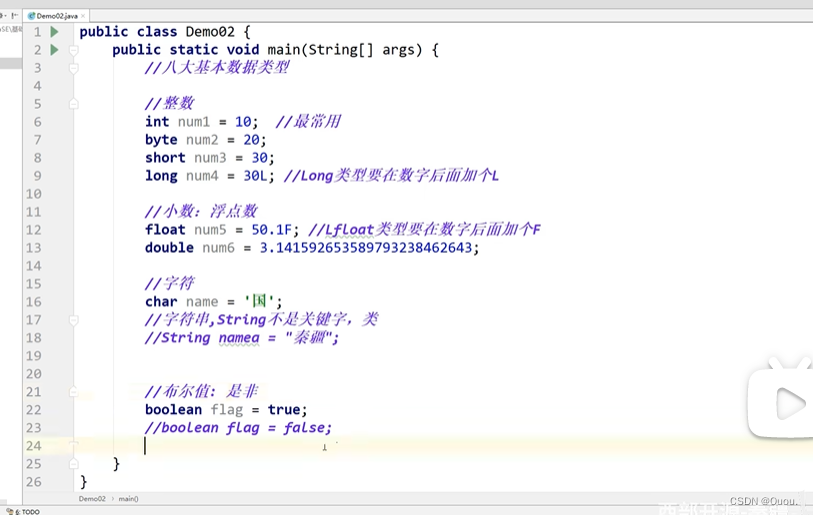Click the comment about Long类型 on line 9

[x=391, y=176]
